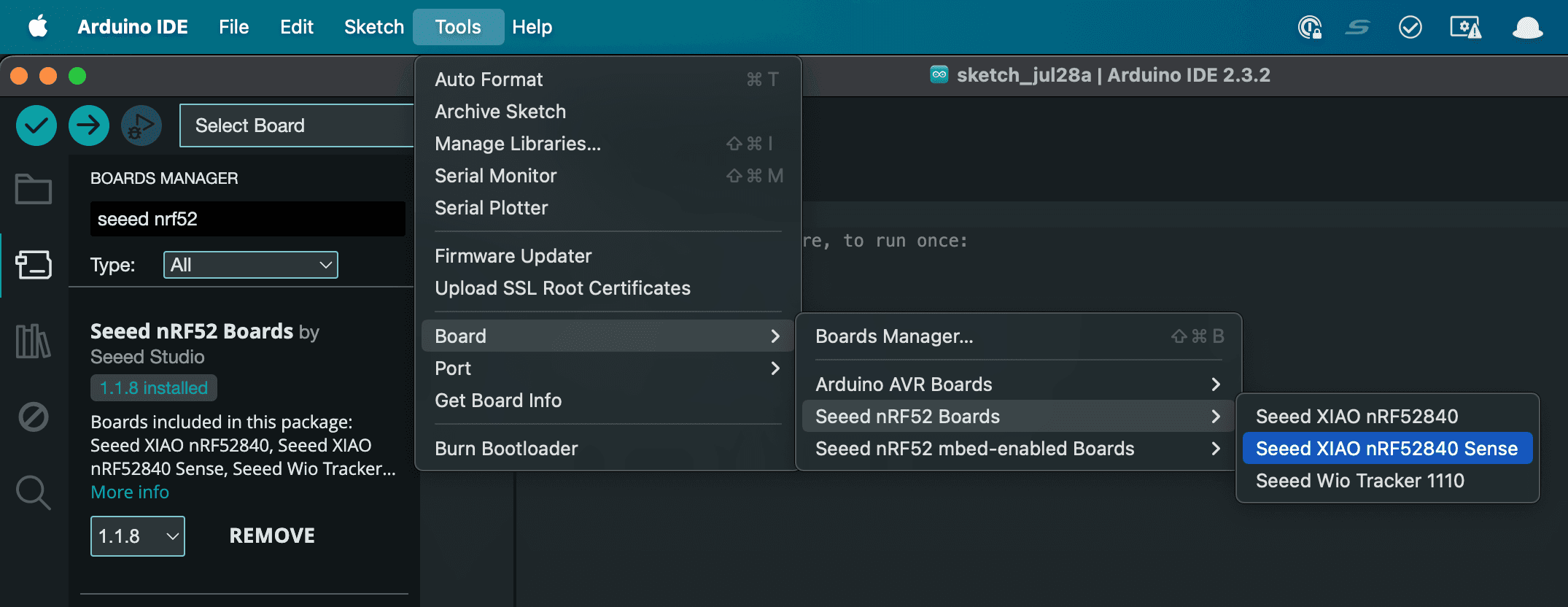Expand Arduino AVR Boards submenu

pos(1017,384)
